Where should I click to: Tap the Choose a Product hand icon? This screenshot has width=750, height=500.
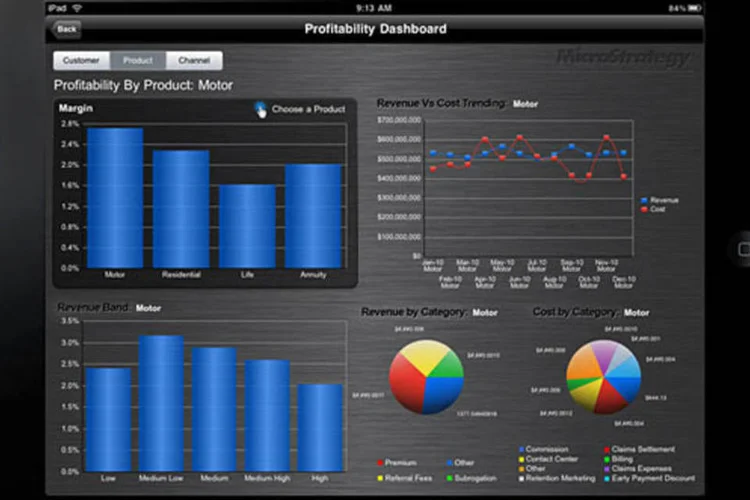[x=261, y=110]
